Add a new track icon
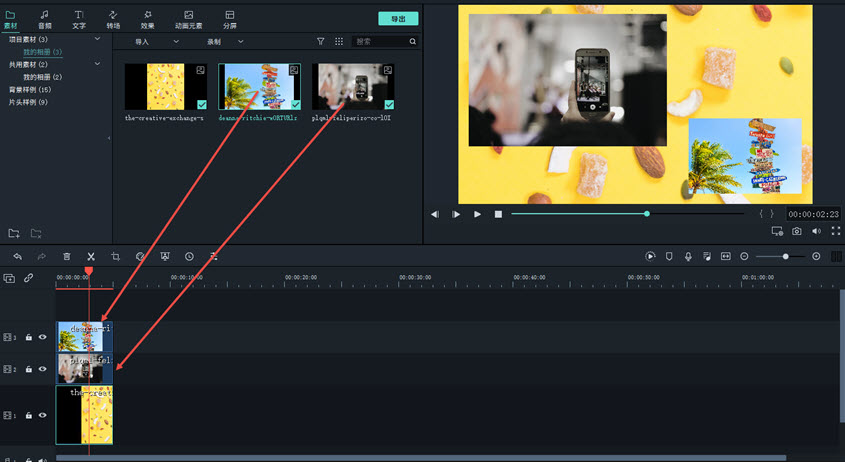845x462 pixels. (9, 278)
